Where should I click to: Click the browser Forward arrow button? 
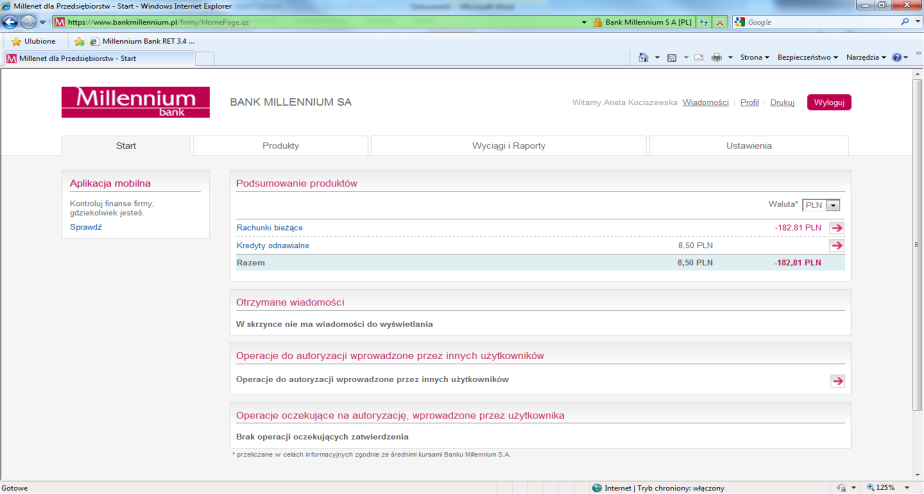[28, 22]
